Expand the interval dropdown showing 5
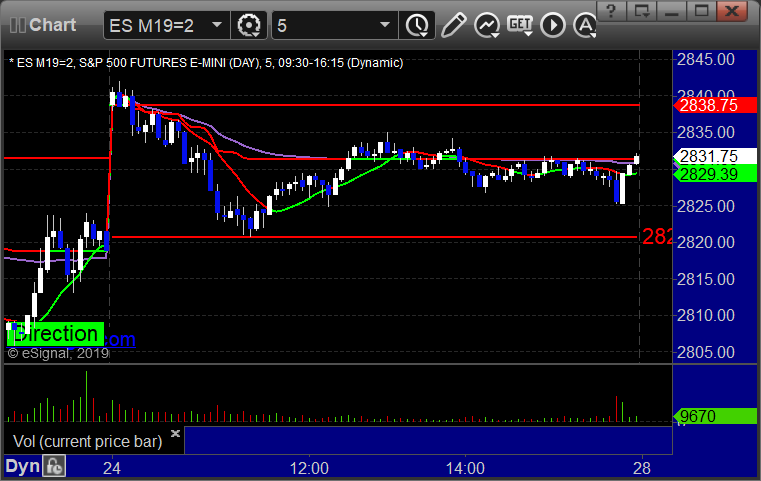This screenshot has height=481, width=761. coord(385,25)
